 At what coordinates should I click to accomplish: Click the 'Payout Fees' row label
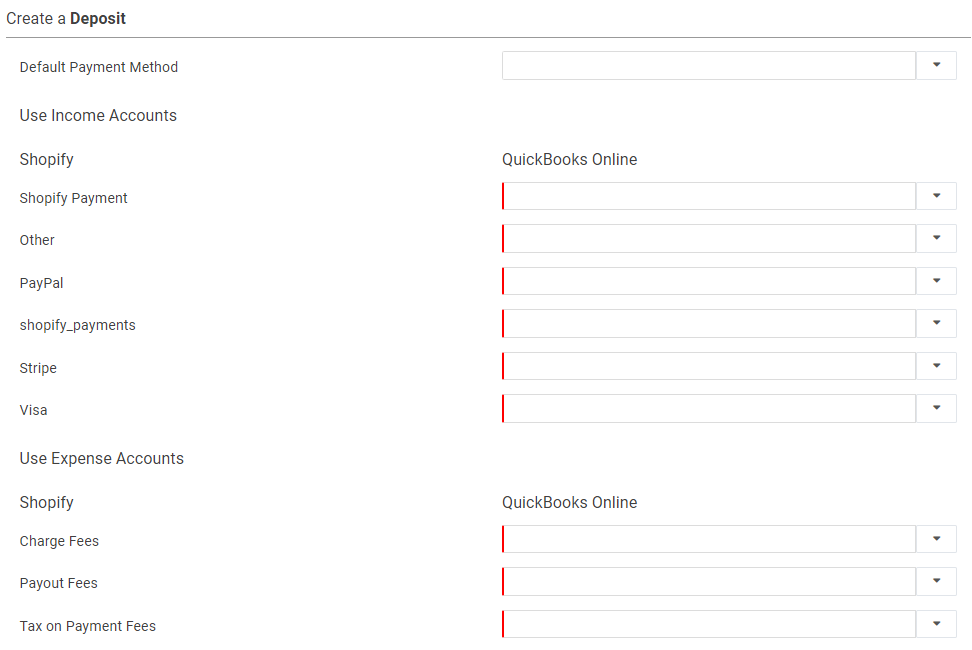pyautogui.click(x=58, y=583)
